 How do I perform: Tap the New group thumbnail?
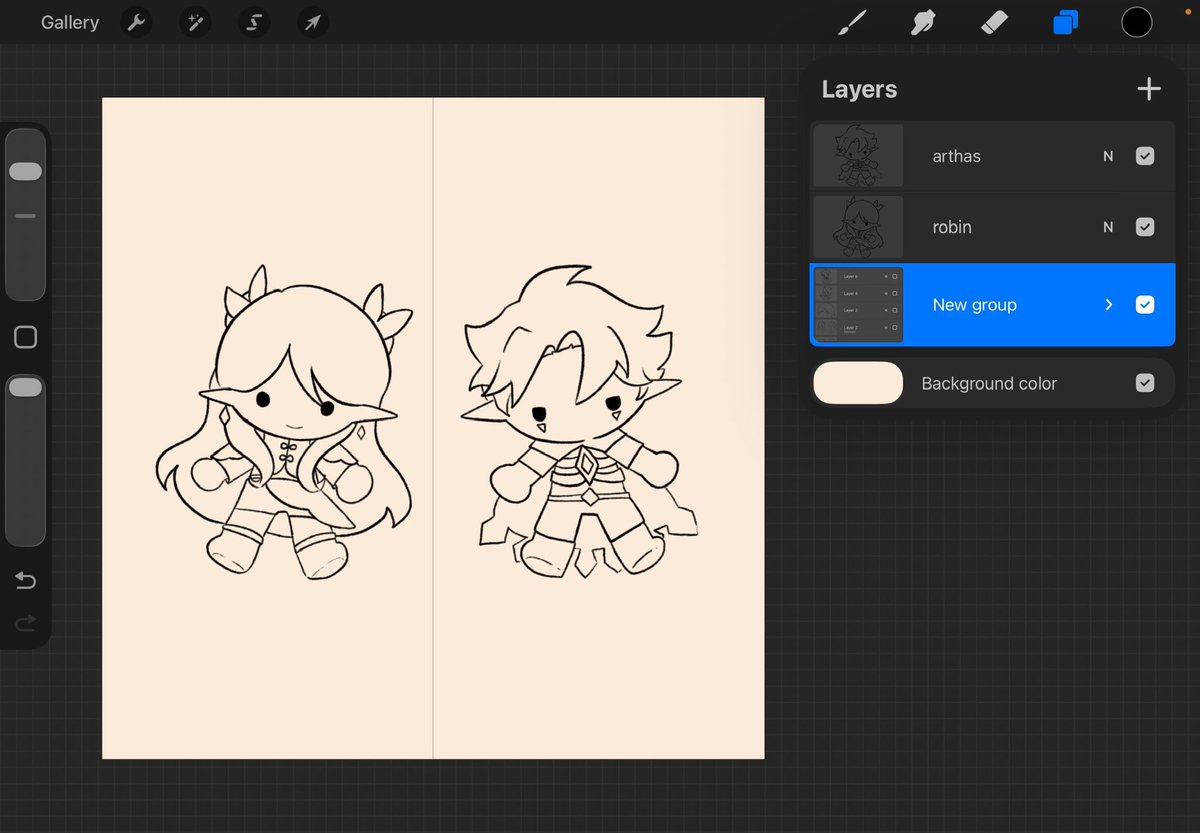[x=858, y=305]
